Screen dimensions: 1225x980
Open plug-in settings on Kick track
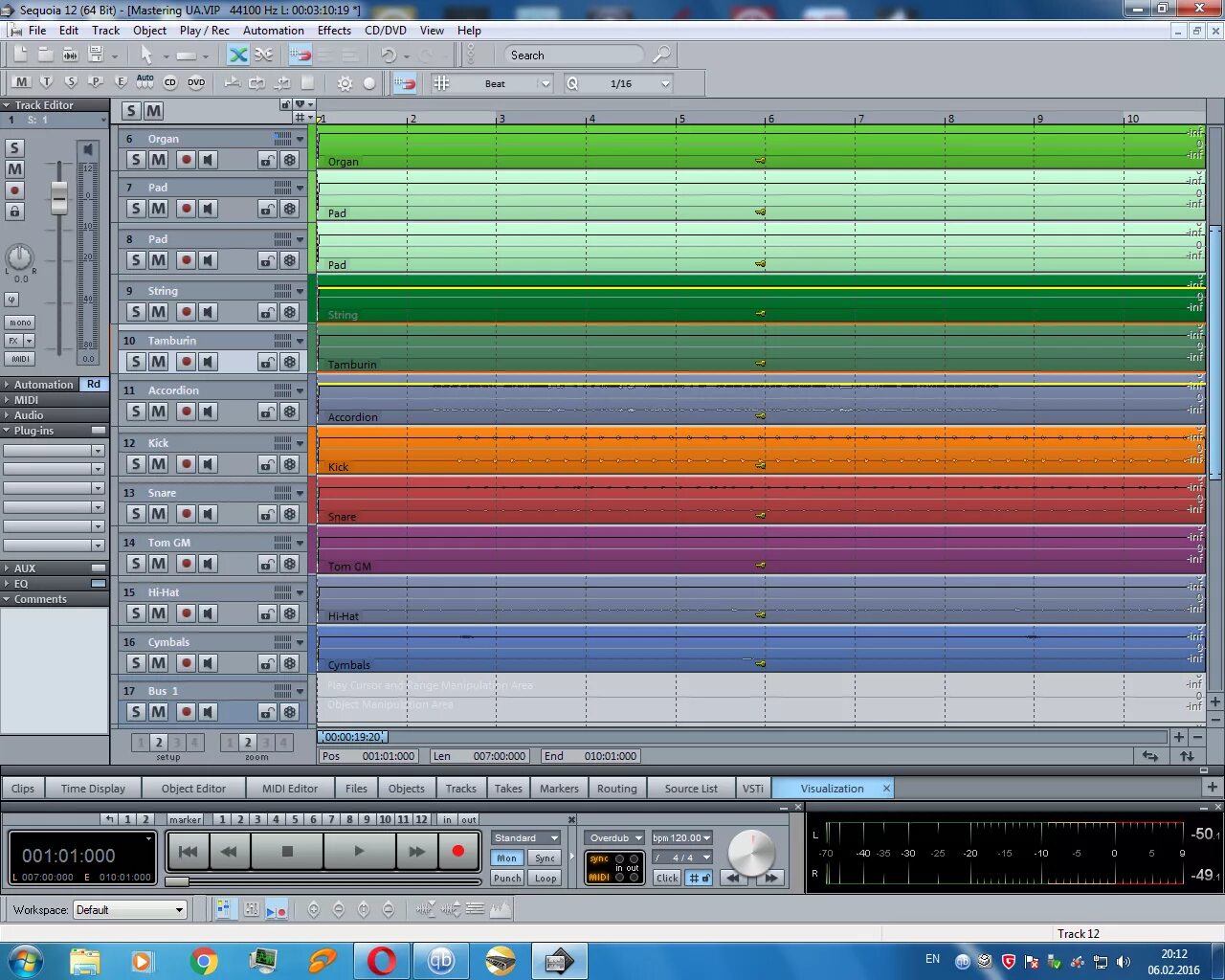coord(290,464)
